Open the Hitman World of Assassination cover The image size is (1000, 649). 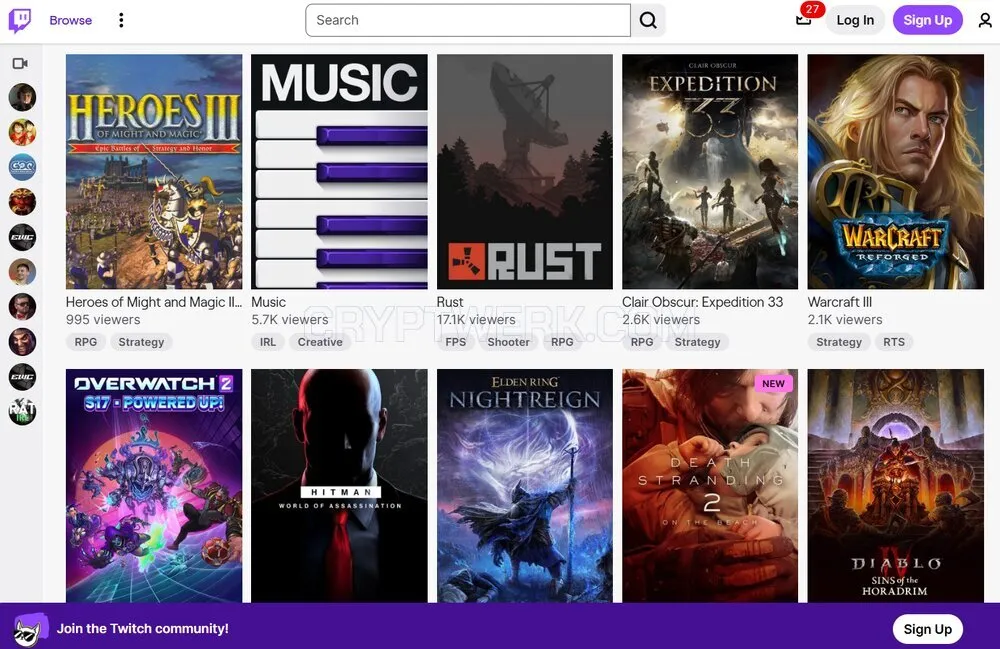[x=339, y=486]
